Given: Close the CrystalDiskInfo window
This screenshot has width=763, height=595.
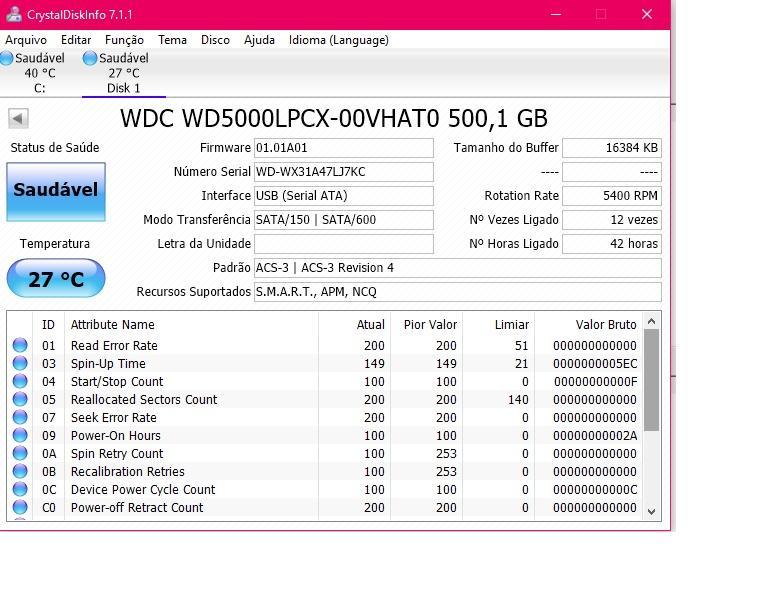Looking at the screenshot, I should point(647,14).
